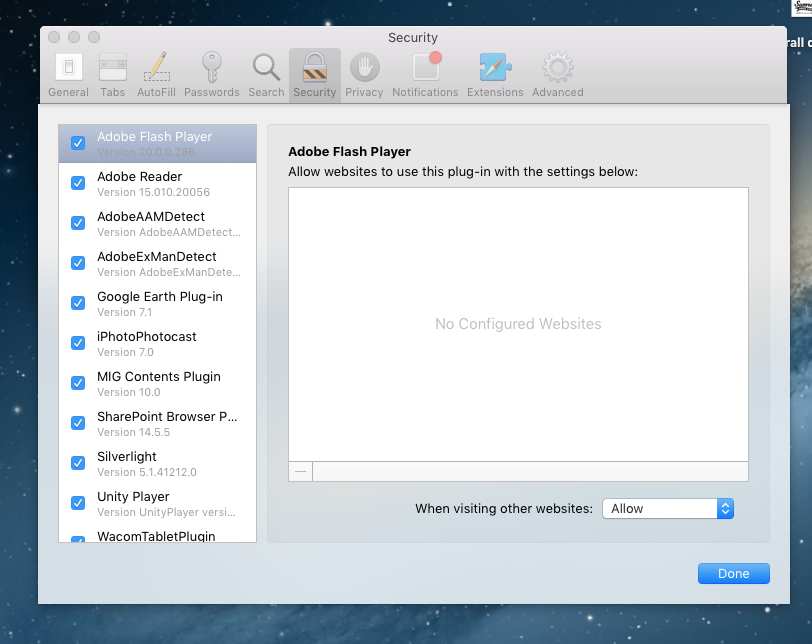Viewport: 812px width, 644px height.
Task: Select Google Earth Plug-in in the list
Action: point(157,303)
